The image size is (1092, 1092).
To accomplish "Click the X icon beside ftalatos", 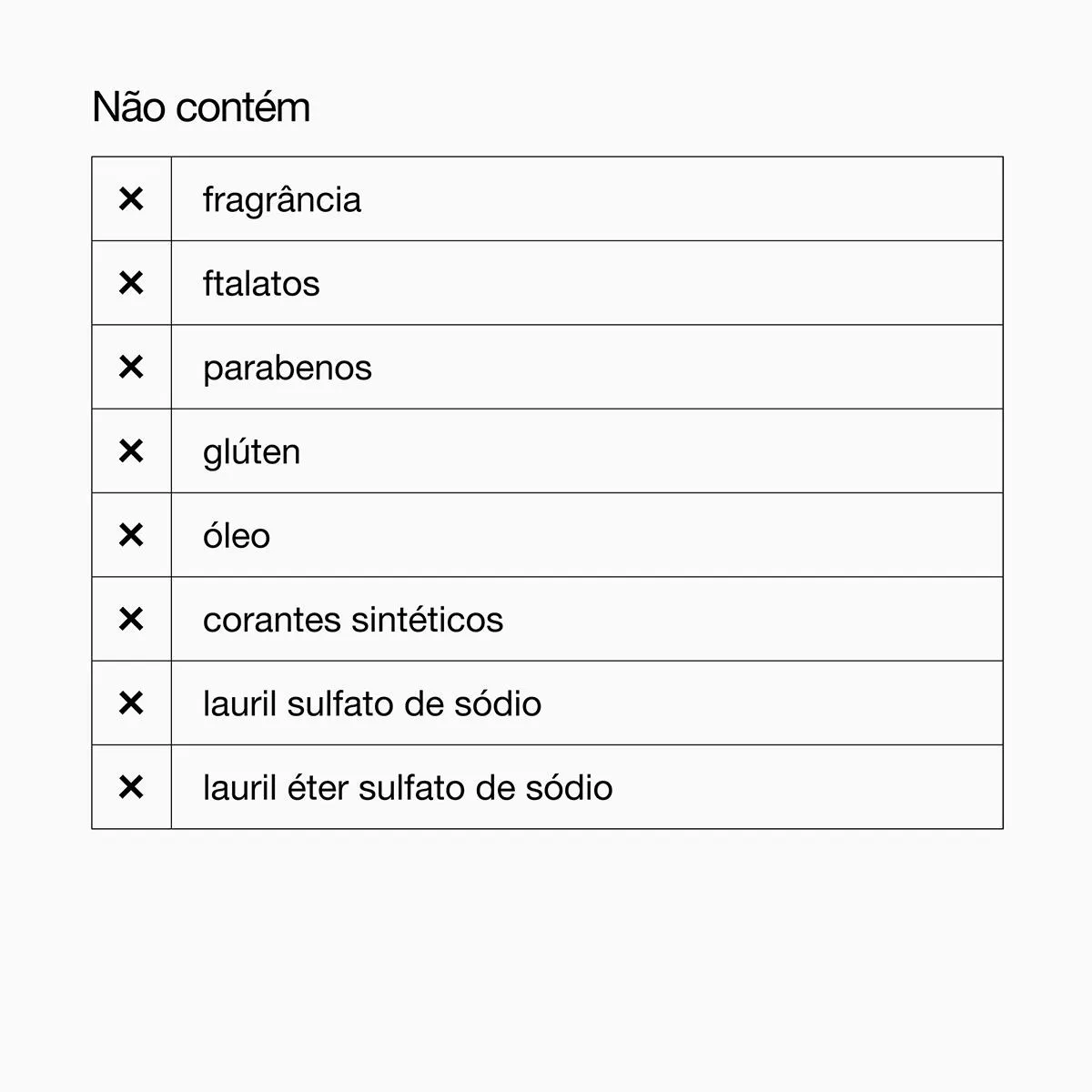I will tap(131, 283).
